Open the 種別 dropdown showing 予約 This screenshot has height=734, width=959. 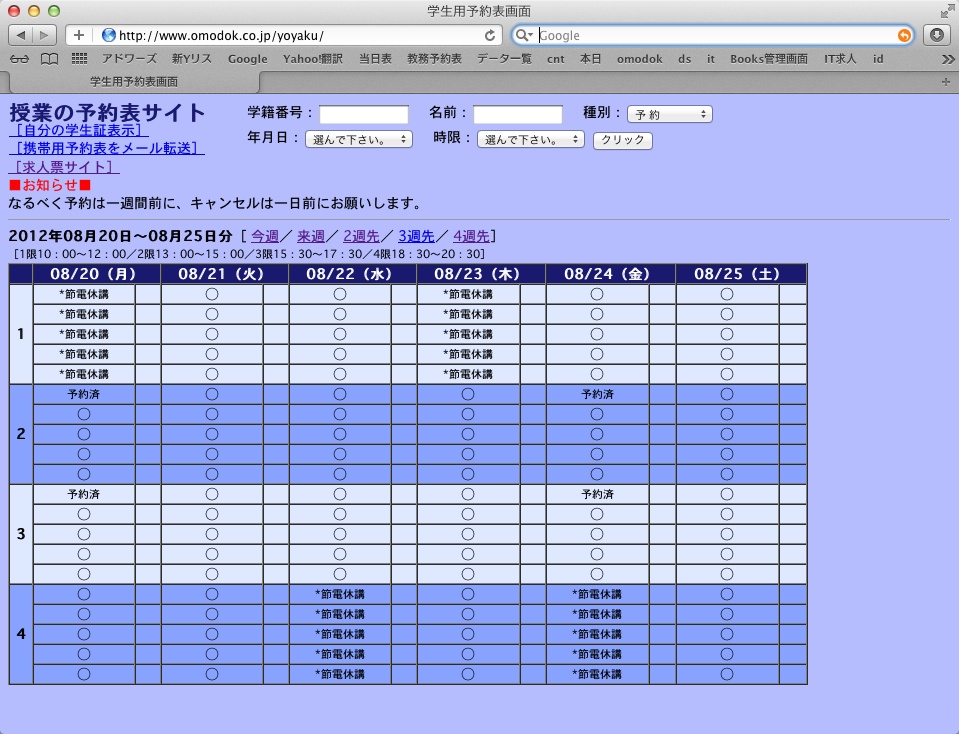click(669, 114)
